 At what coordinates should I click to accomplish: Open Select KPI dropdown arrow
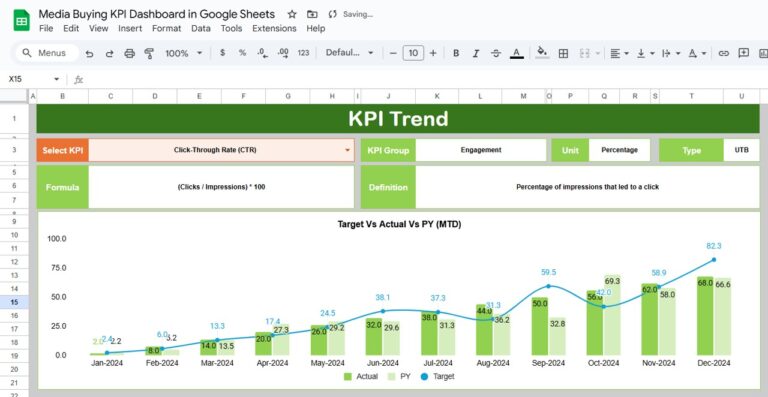348,150
